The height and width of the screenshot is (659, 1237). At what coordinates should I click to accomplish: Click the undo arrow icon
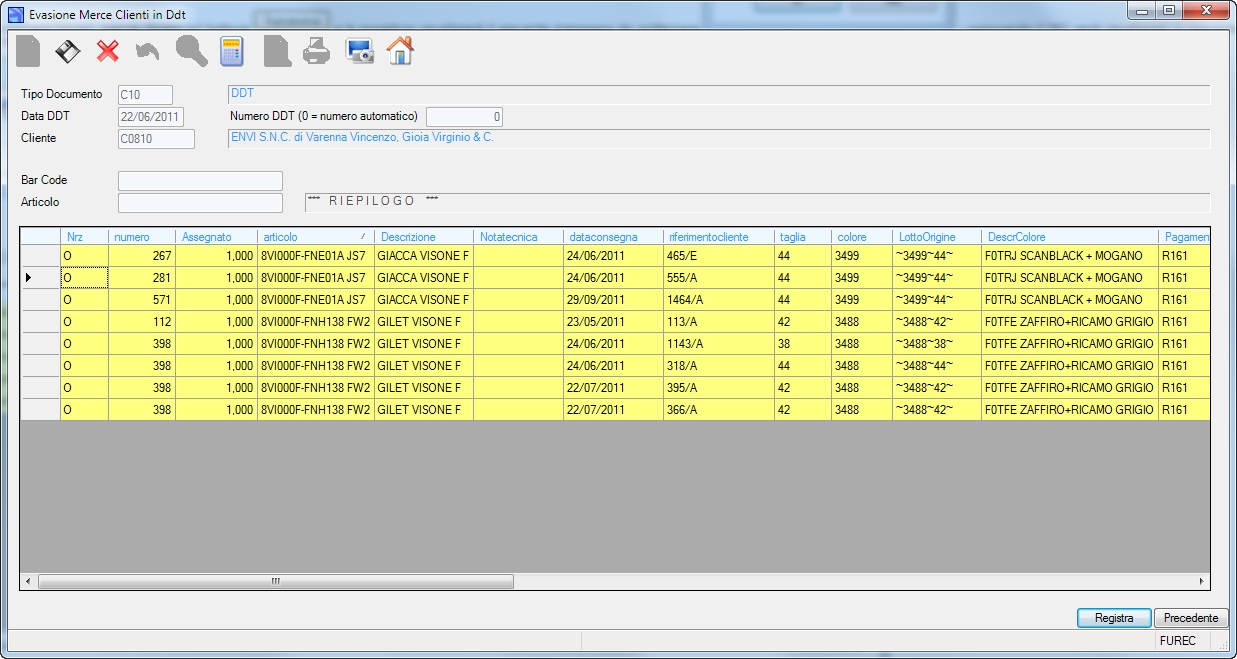pyautogui.click(x=148, y=51)
